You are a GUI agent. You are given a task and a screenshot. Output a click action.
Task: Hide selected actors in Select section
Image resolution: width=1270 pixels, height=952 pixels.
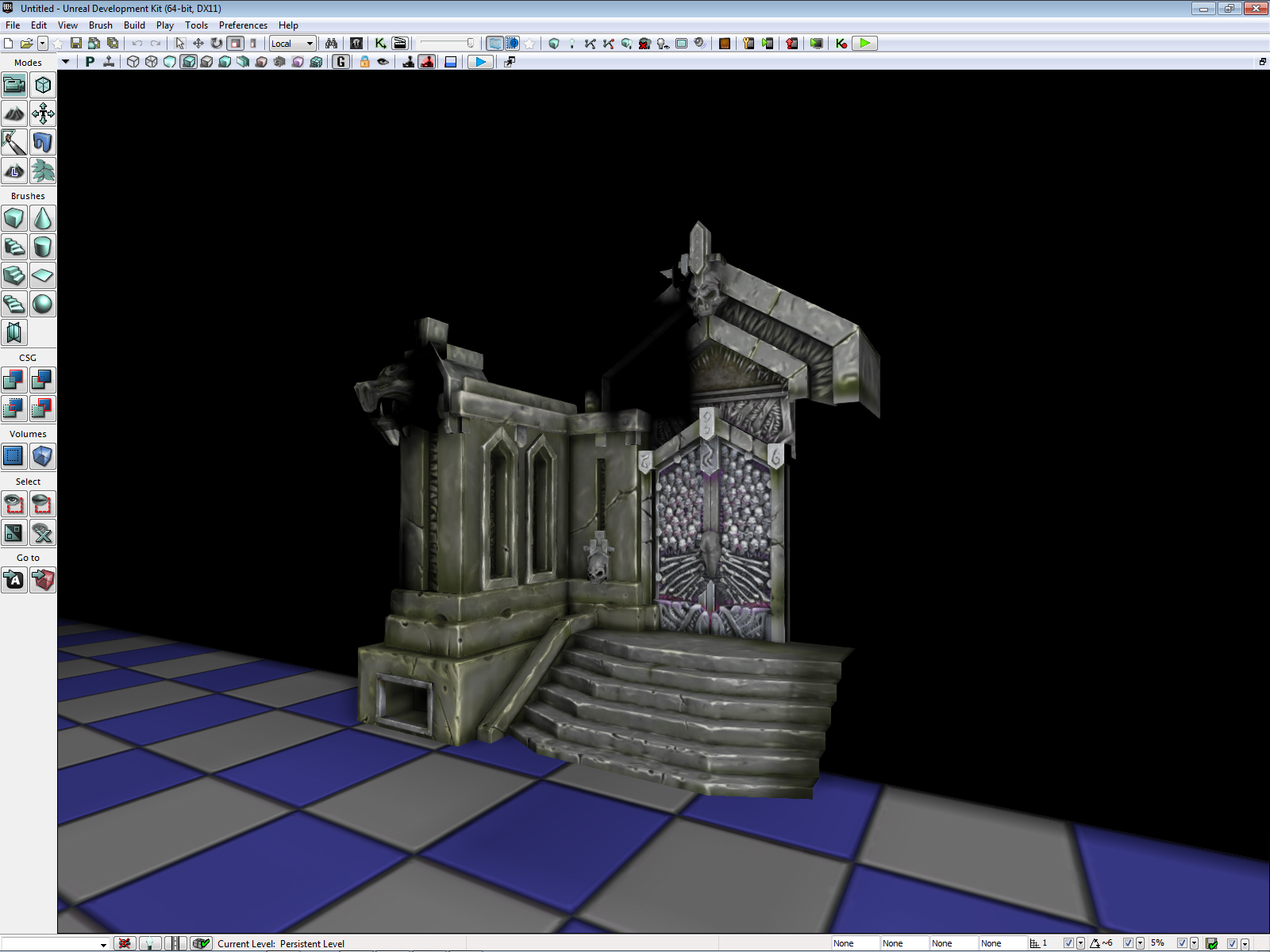coord(43,504)
